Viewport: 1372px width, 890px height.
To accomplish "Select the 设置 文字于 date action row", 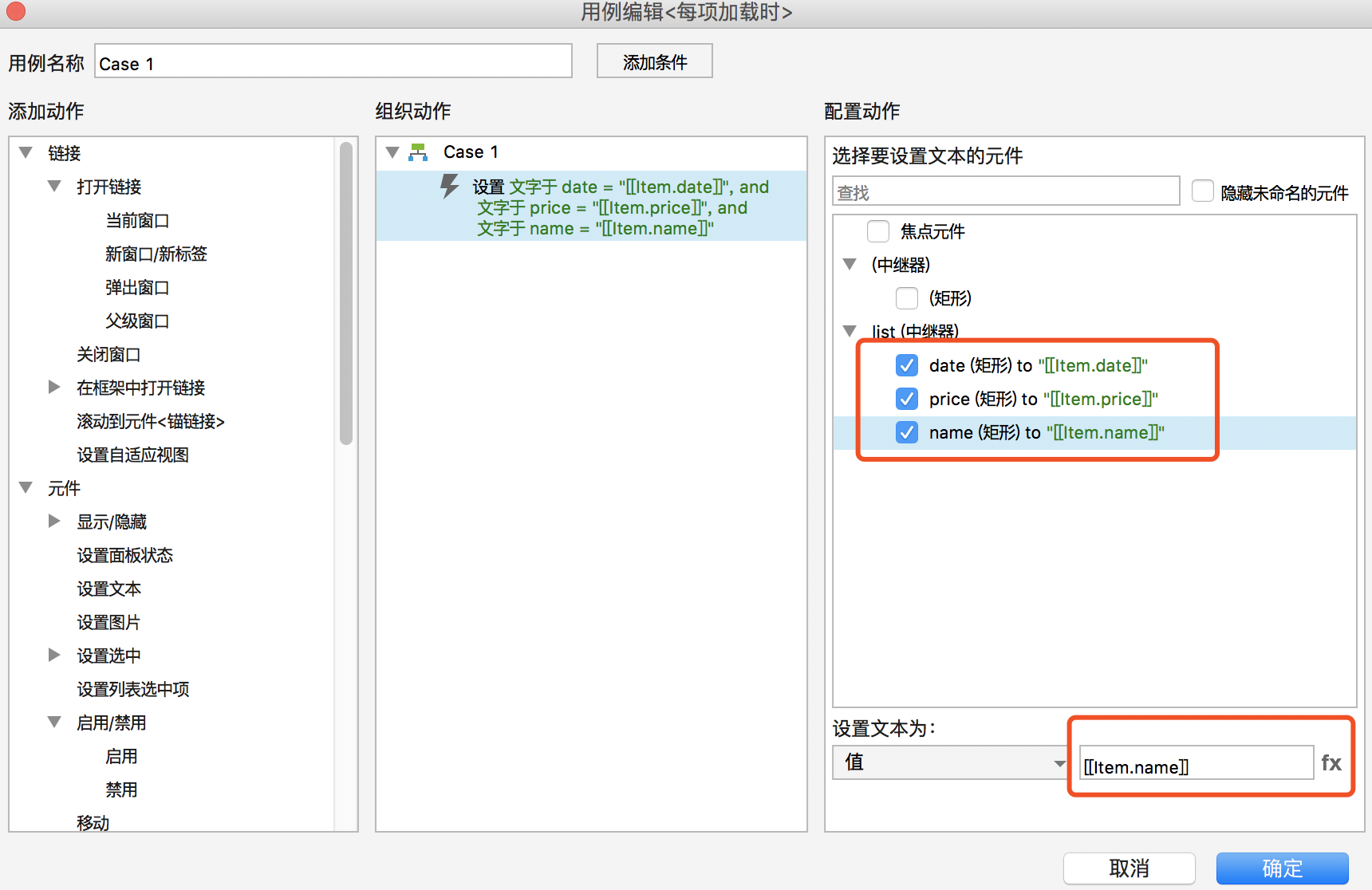I will (591, 207).
